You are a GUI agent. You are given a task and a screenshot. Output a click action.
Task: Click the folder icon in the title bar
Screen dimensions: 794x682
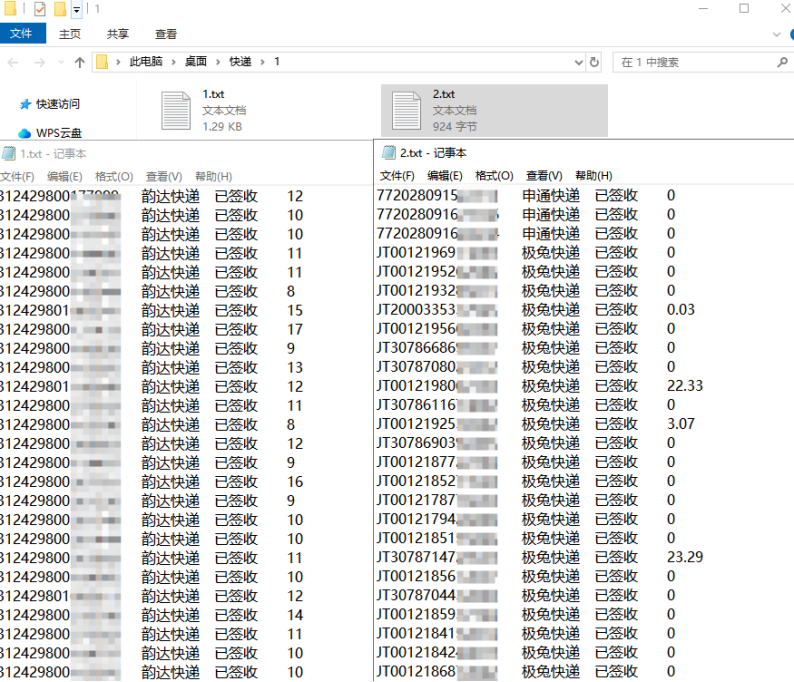click(x=10, y=8)
